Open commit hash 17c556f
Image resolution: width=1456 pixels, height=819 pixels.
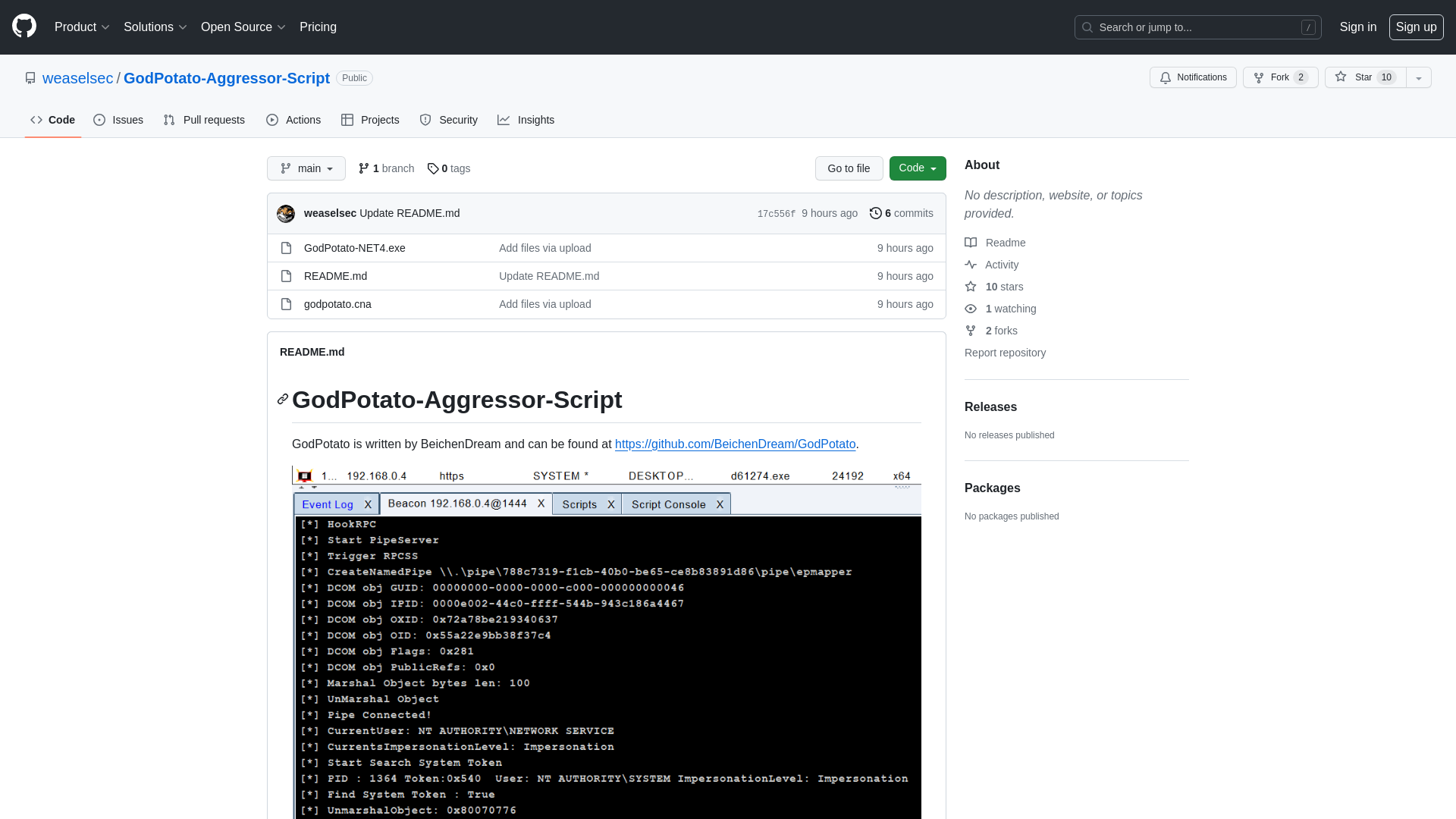point(777,214)
